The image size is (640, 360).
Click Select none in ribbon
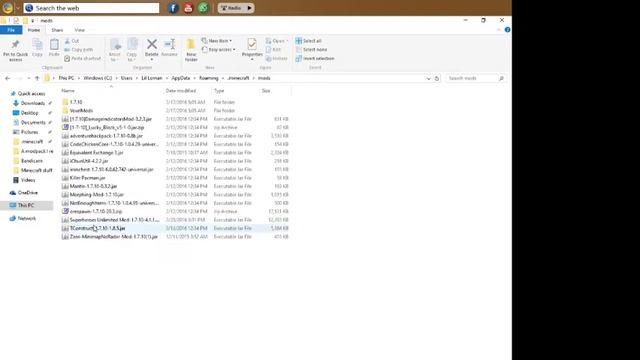[311, 50]
